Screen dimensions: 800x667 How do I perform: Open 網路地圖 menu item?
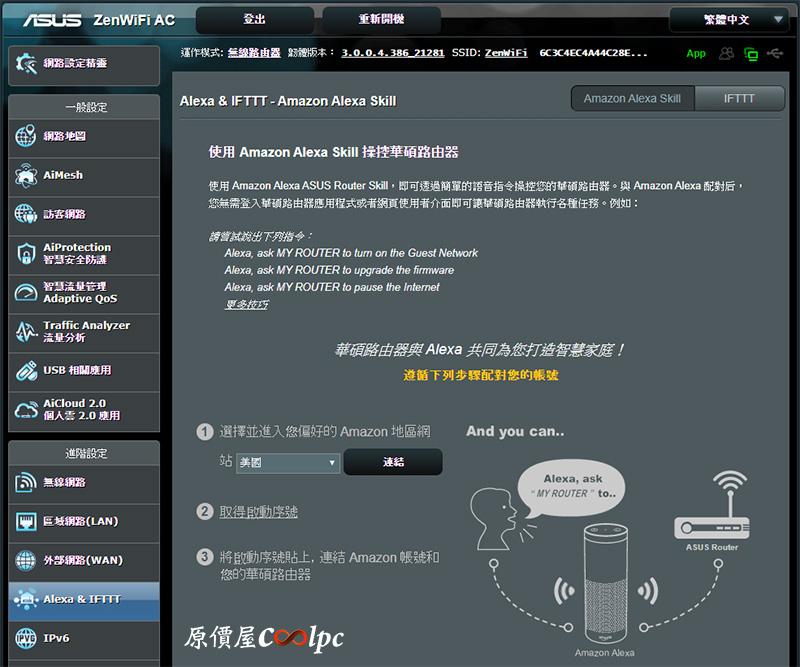[x=84, y=137]
